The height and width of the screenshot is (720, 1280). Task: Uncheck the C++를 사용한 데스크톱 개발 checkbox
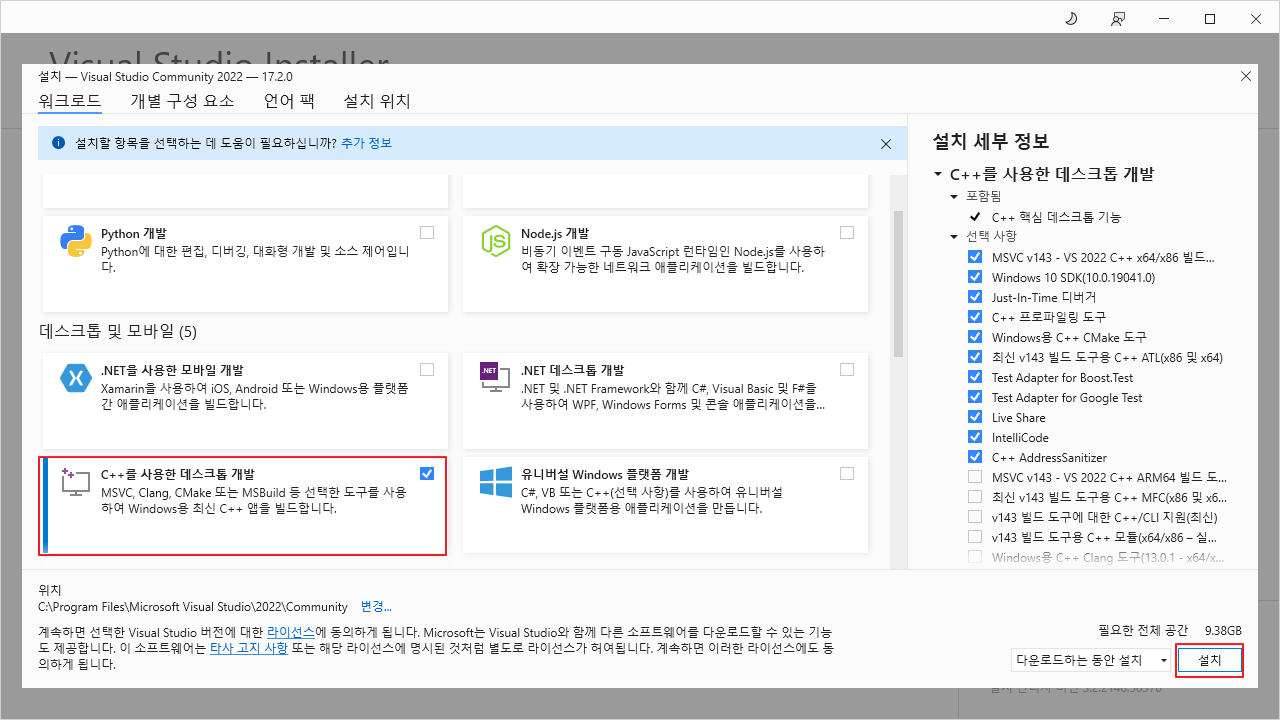[x=427, y=473]
